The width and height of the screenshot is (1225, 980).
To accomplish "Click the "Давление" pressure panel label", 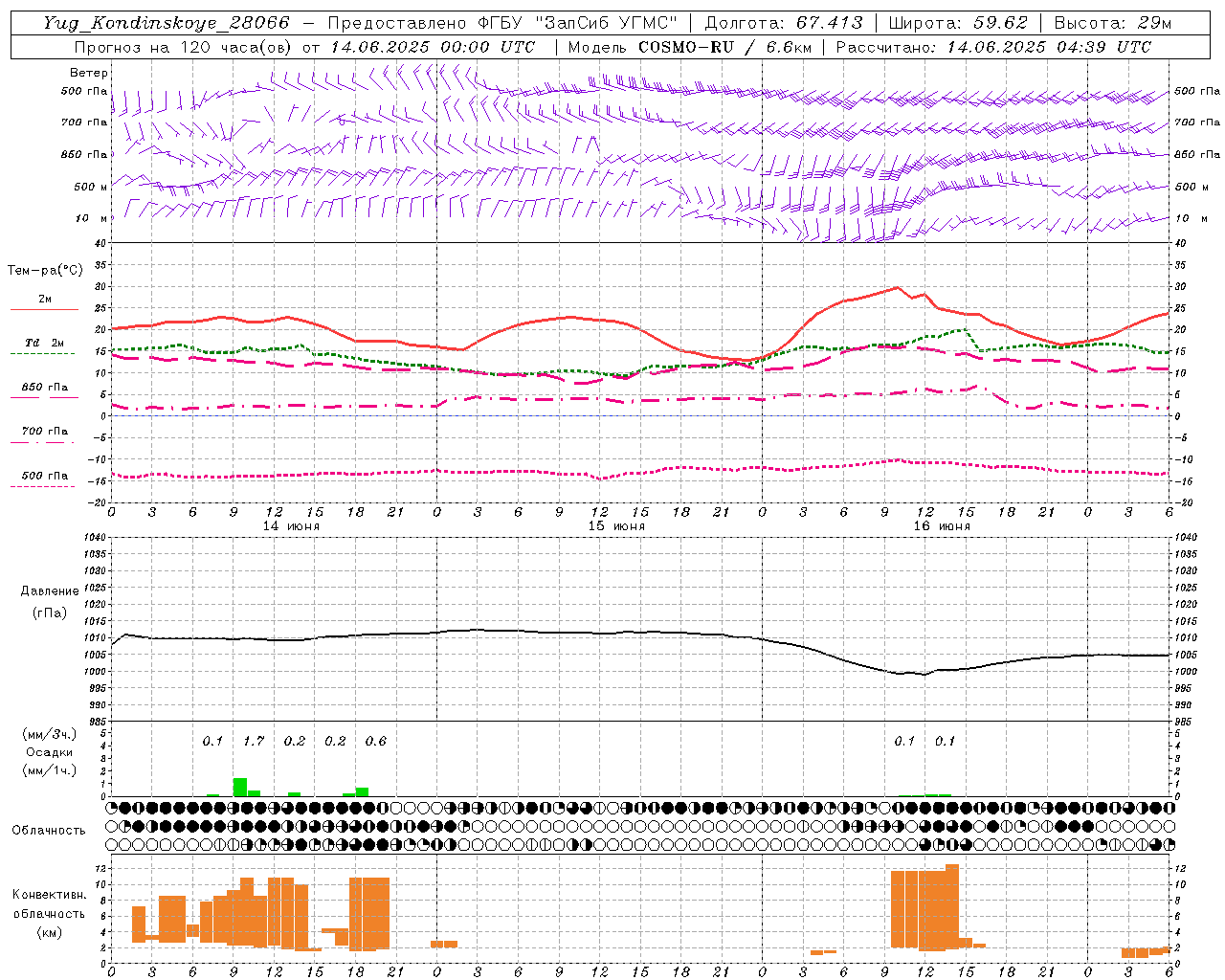I will [50, 591].
